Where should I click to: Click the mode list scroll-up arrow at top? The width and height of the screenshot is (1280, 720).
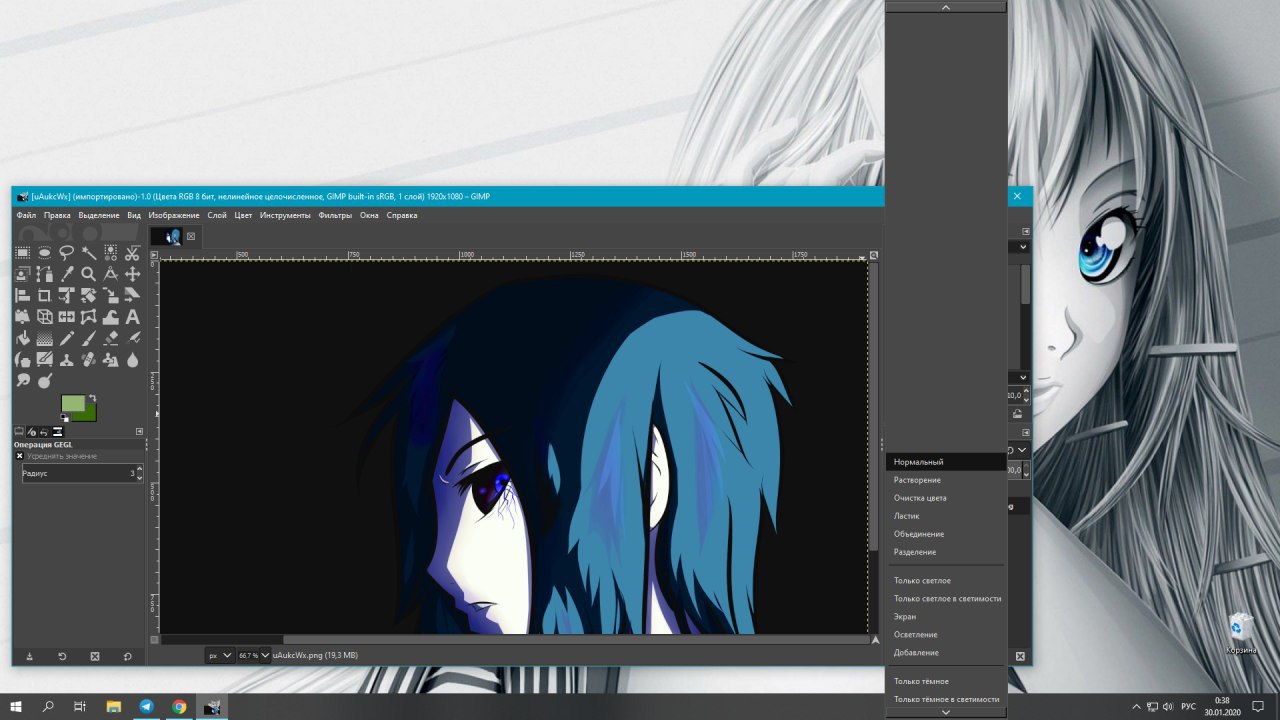click(x=946, y=7)
